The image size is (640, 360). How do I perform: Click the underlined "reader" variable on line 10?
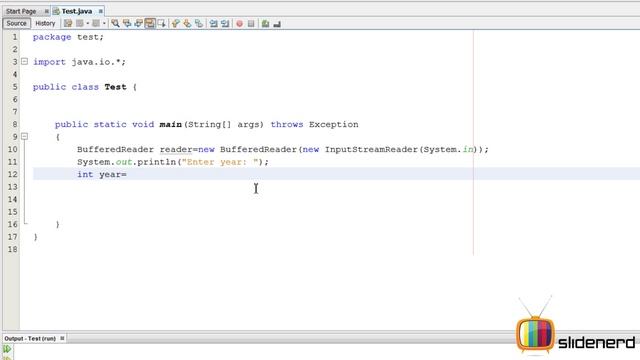(176, 149)
